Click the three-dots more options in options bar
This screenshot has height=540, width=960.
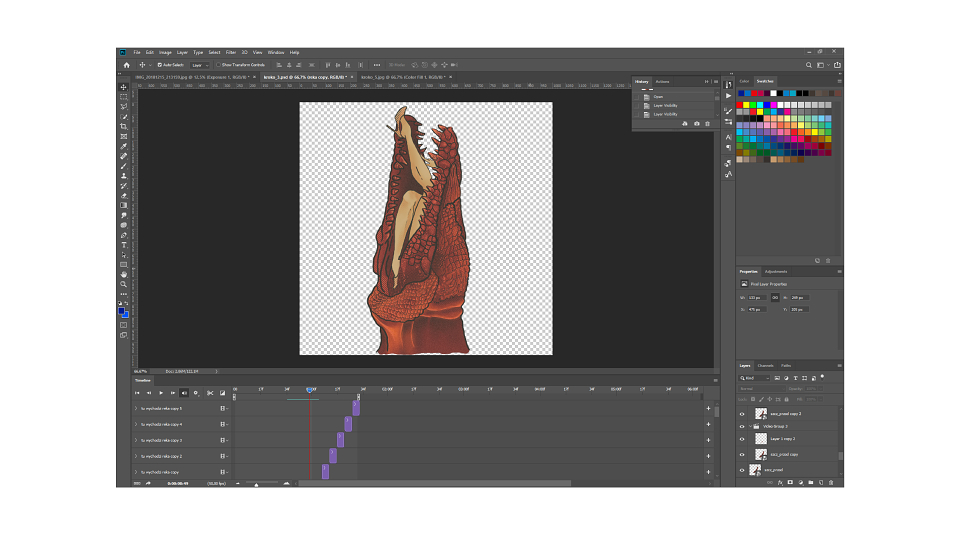[x=377, y=65]
